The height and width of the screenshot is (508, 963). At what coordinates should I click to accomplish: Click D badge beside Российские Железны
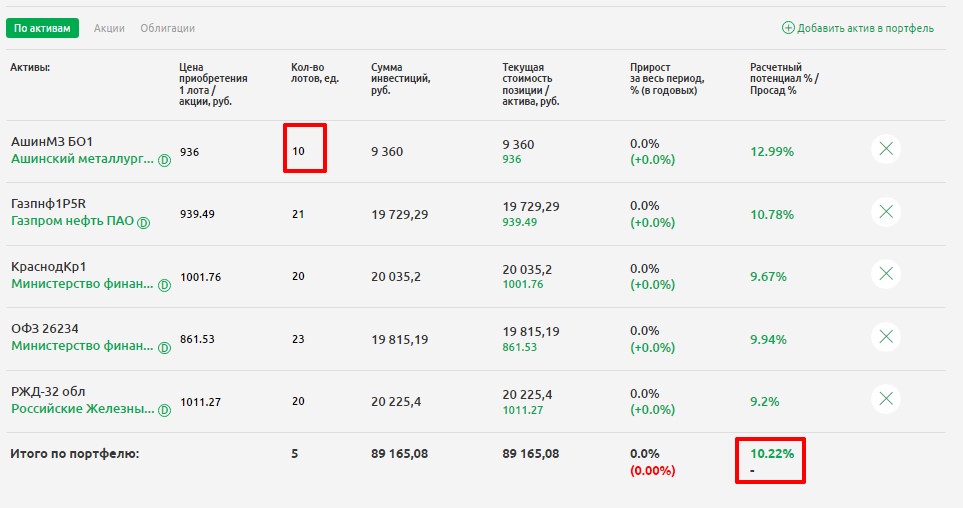pyautogui.click(x=164, y=409)
